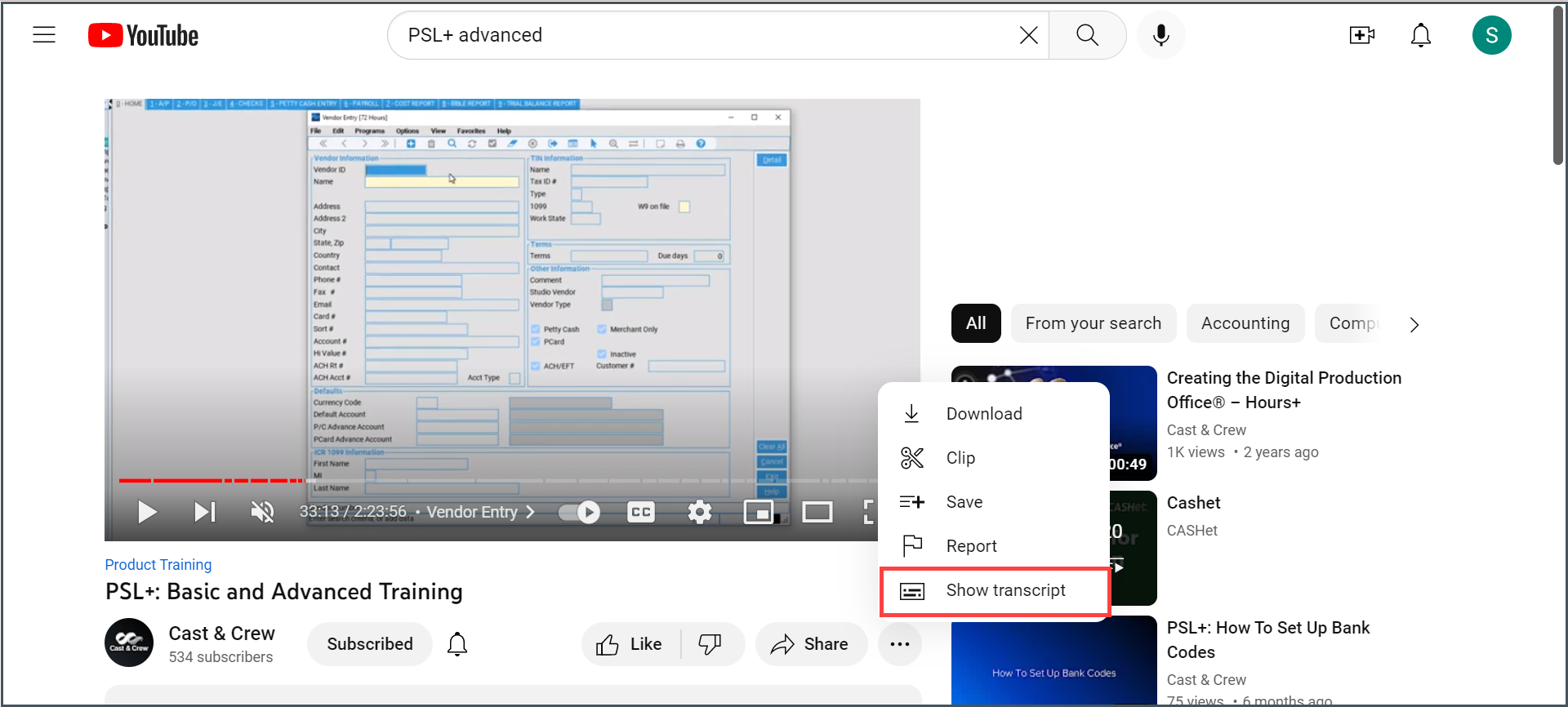Open the Cast & Crew channel avatar
This screenshot has height=707, width=1568.
(129, 643)
